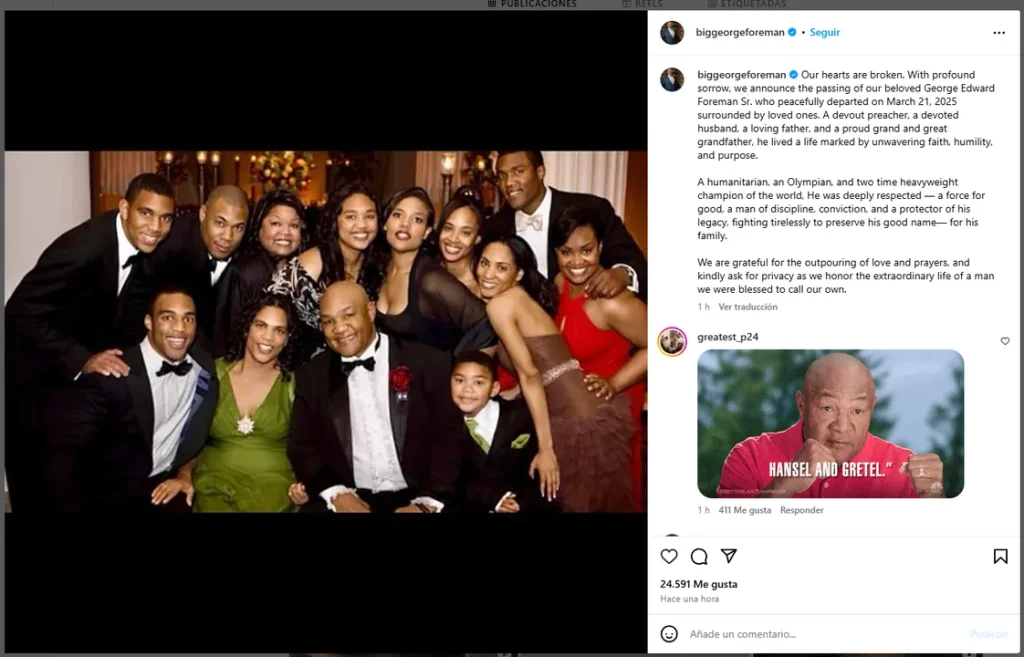Screen dimensions: 1024x657
Task: Share the post via paper plane icon
Action: click(729, 556)
